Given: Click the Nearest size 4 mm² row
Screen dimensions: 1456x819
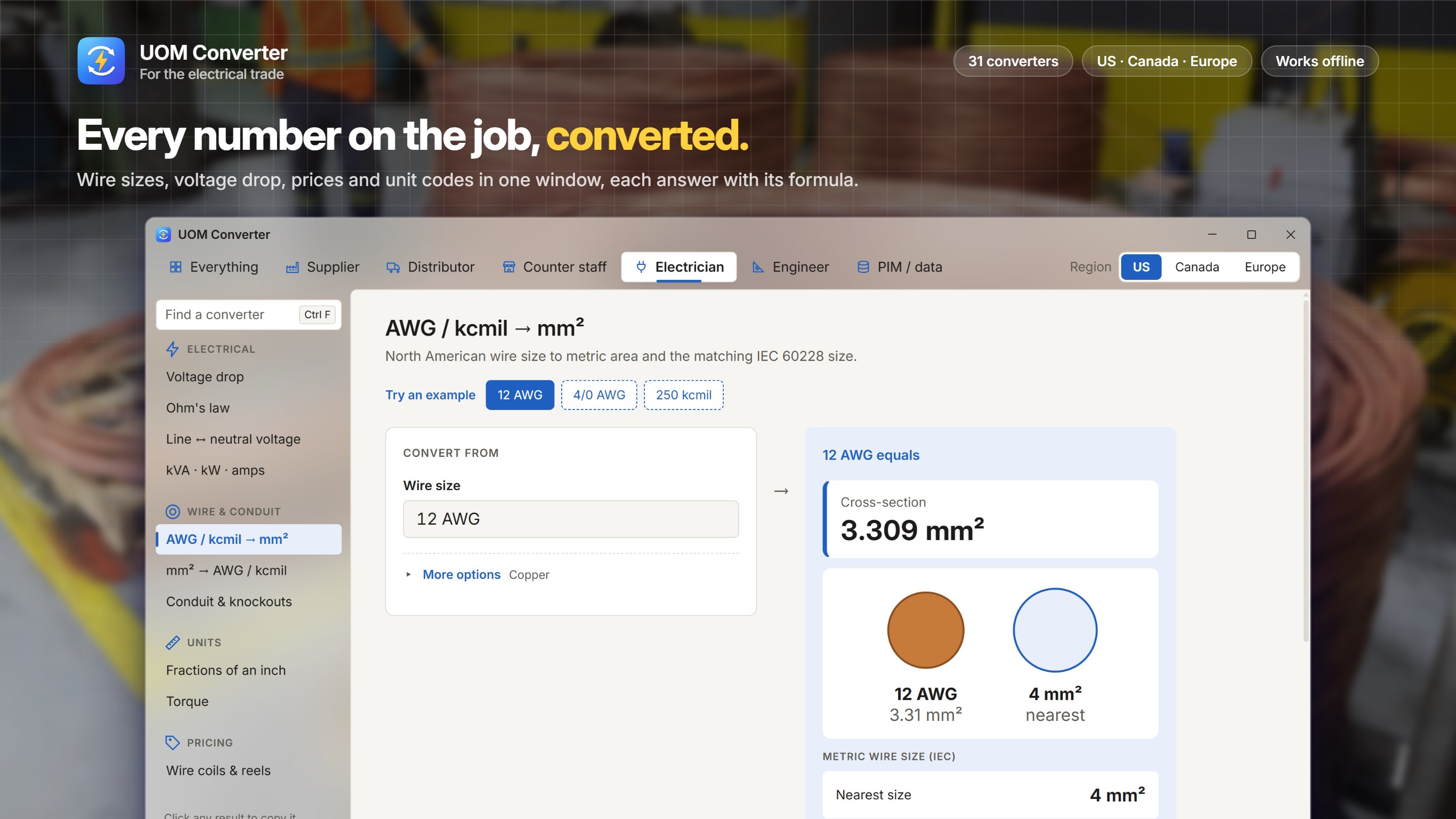Looking at the screenshot, I should point(990,794).
